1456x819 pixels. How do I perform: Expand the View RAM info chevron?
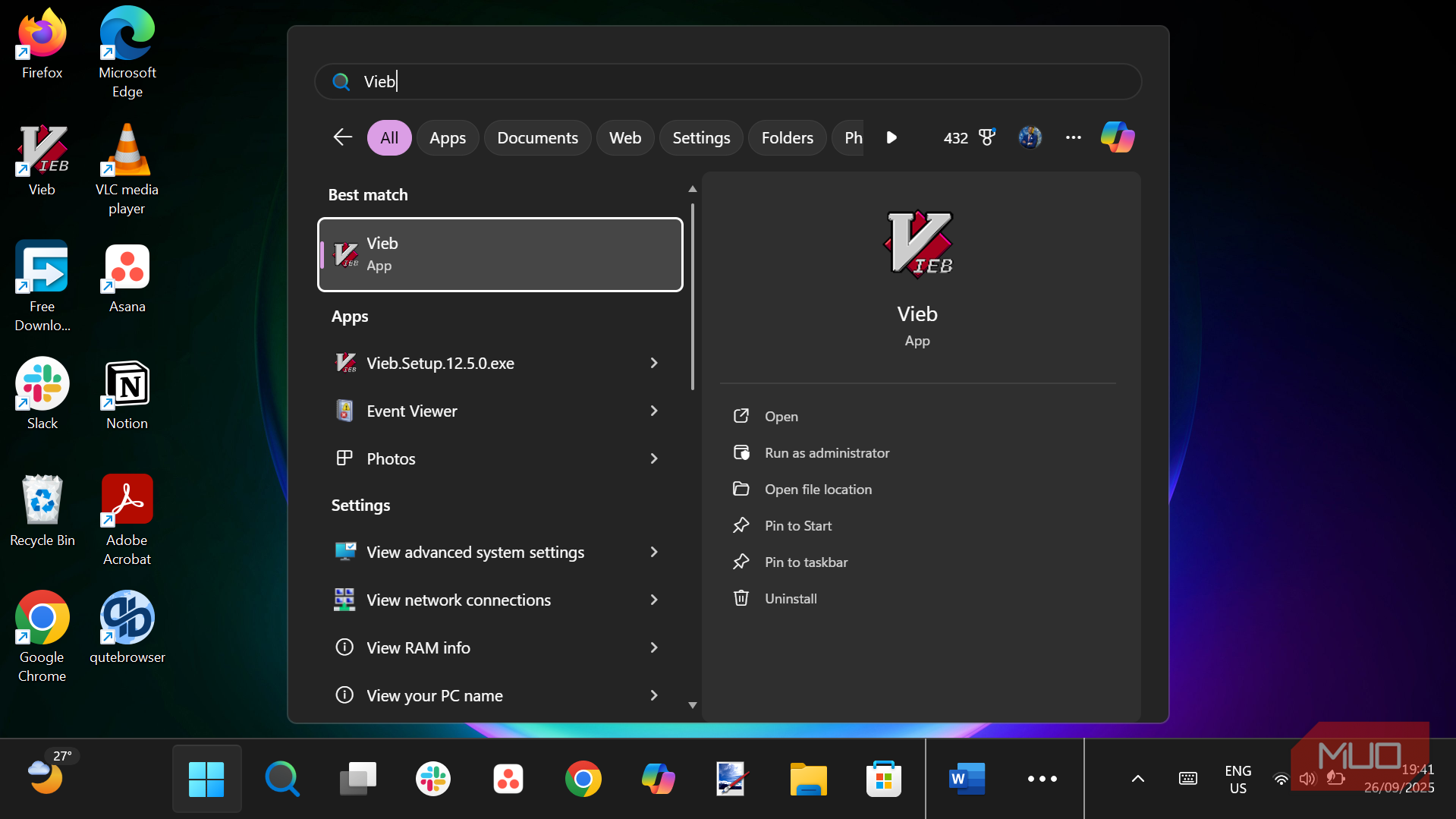pos(653,647)
